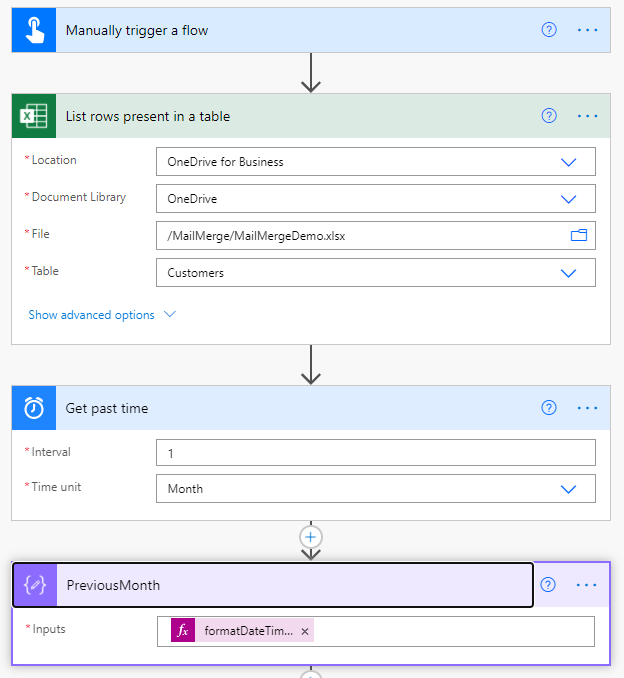The image size is (624, 678).
Task: Remove the formatDateTime expression token
Action: [305, 631]
